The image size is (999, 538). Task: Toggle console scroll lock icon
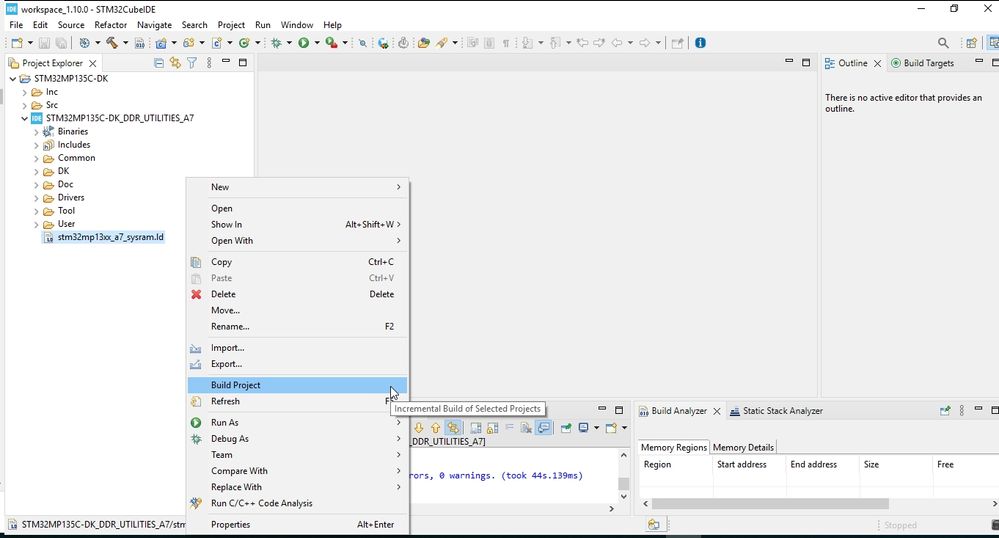pos(492,428)
